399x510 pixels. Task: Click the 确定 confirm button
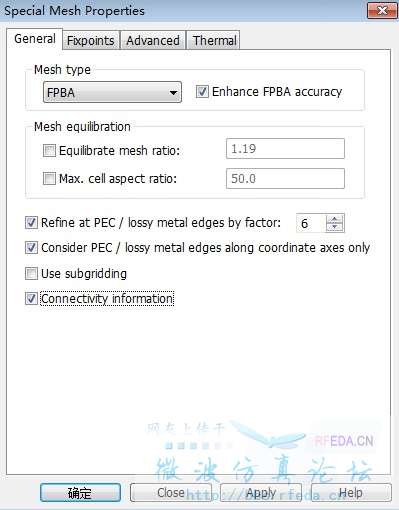click(x=80, y=493)
